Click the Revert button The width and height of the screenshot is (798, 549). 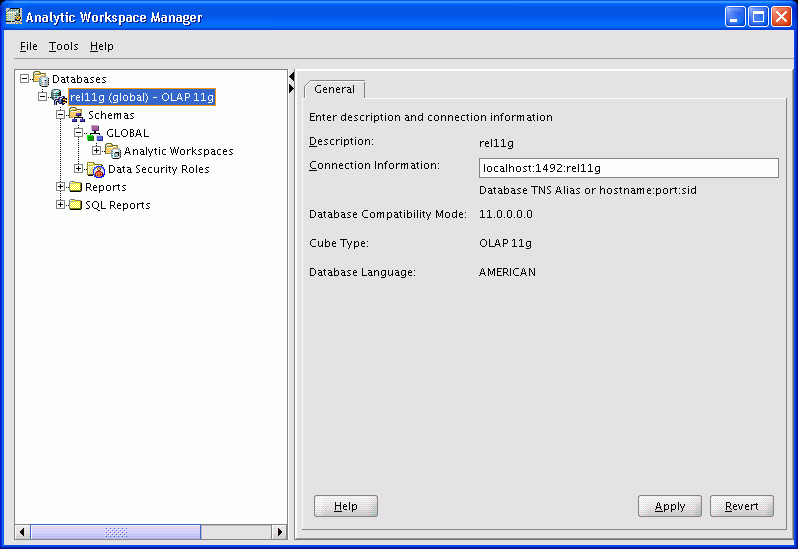(x=742, y=506)
